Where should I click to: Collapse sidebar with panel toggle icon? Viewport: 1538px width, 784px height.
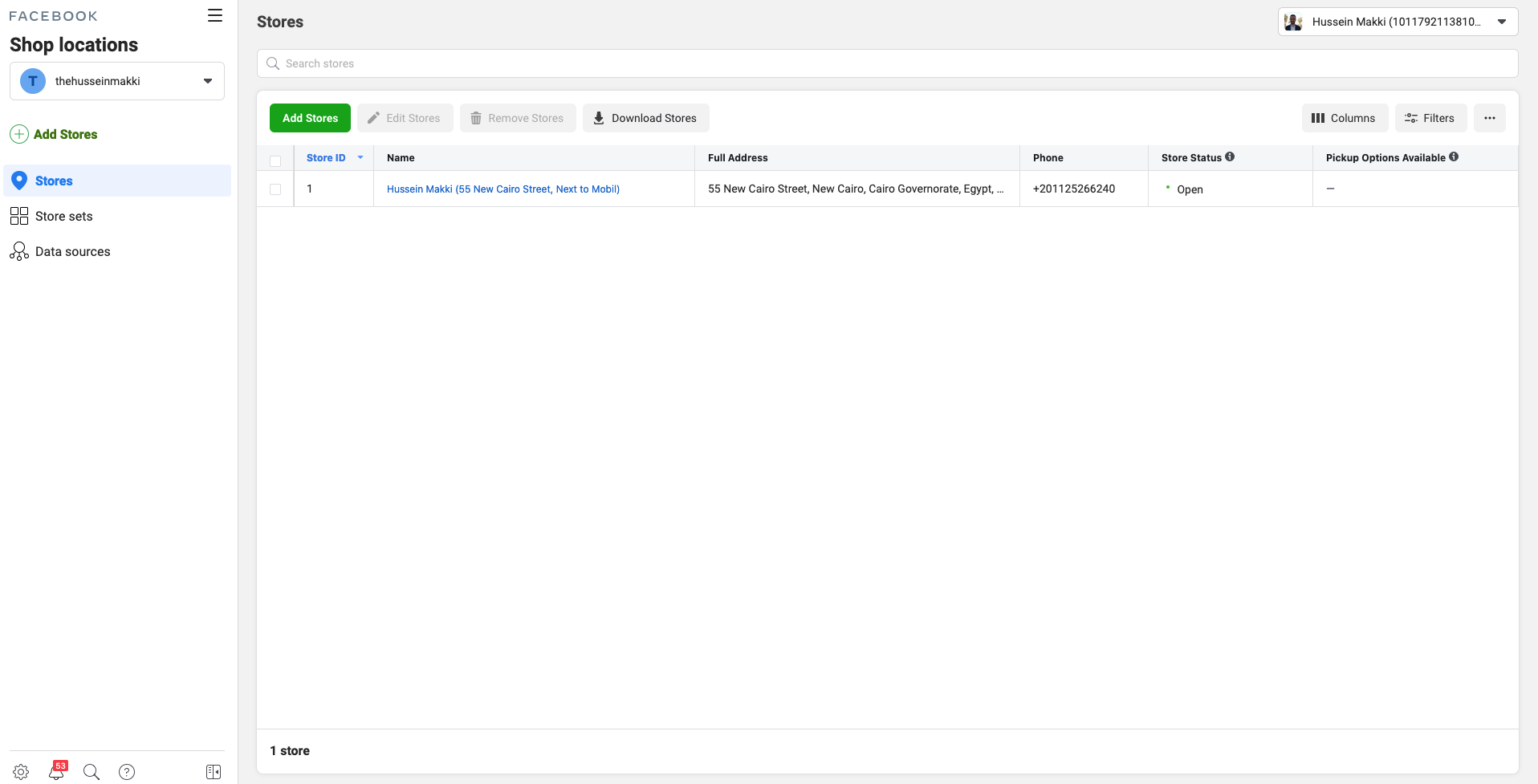(214, 772)
